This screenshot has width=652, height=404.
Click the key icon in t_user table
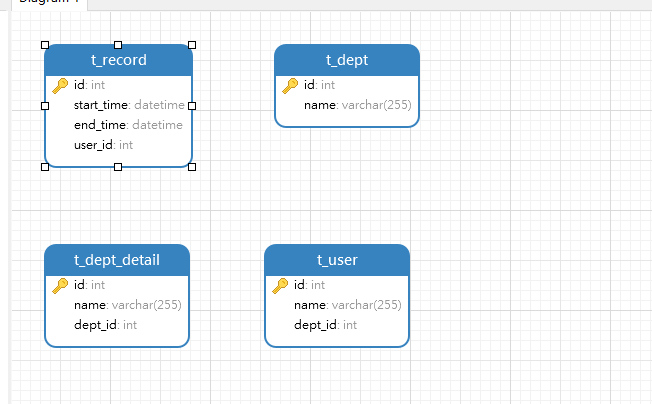pos(280,285)
